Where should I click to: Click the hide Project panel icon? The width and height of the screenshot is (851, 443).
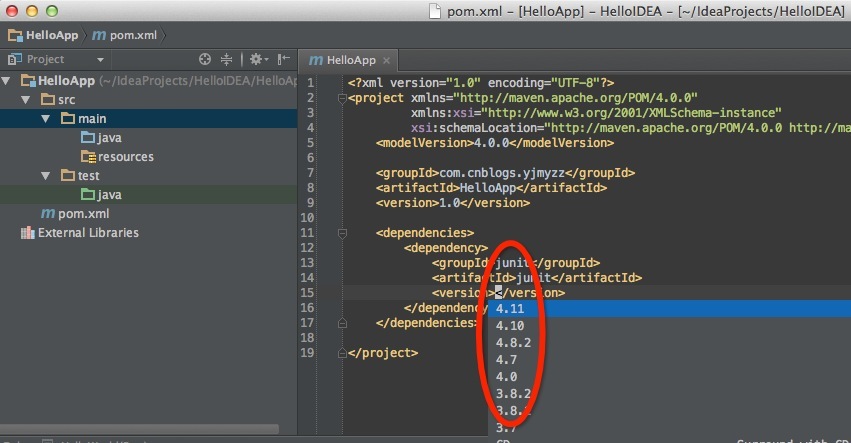click(283, 59)
